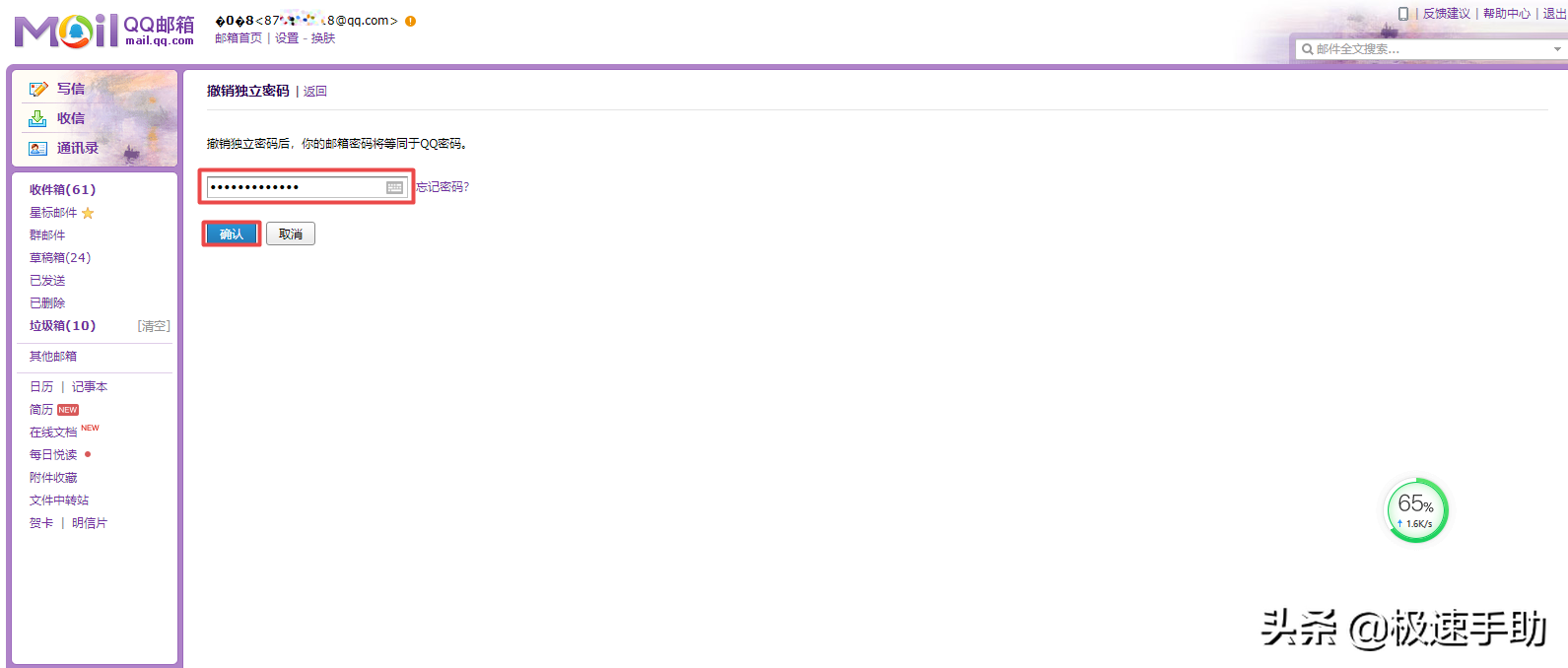Open contacts via the 通讯录 card icon
The width and height of the screenshot is (1568, 668).
[x=38, y=149]
